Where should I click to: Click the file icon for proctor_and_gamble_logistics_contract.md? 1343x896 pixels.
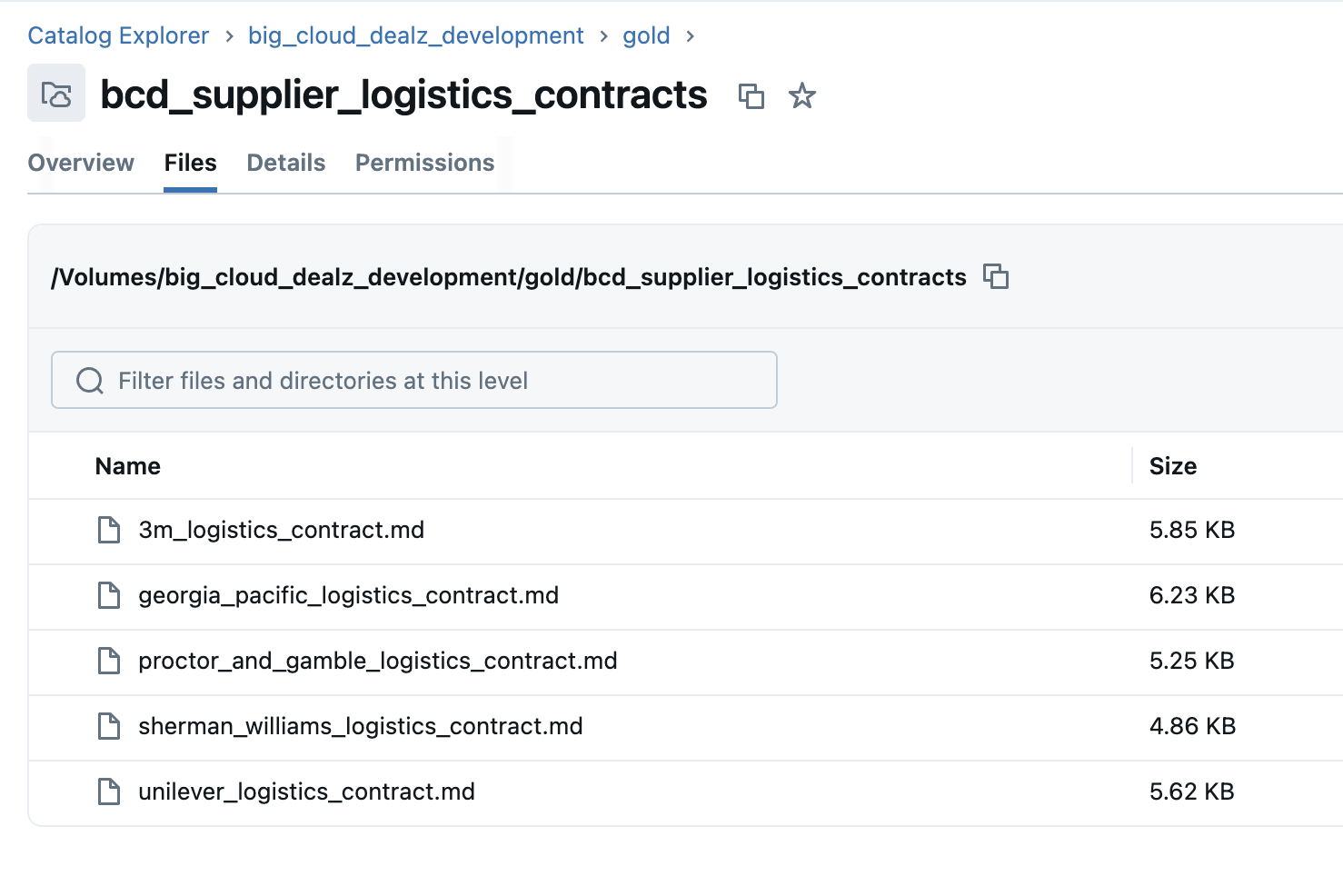point(109,661)
